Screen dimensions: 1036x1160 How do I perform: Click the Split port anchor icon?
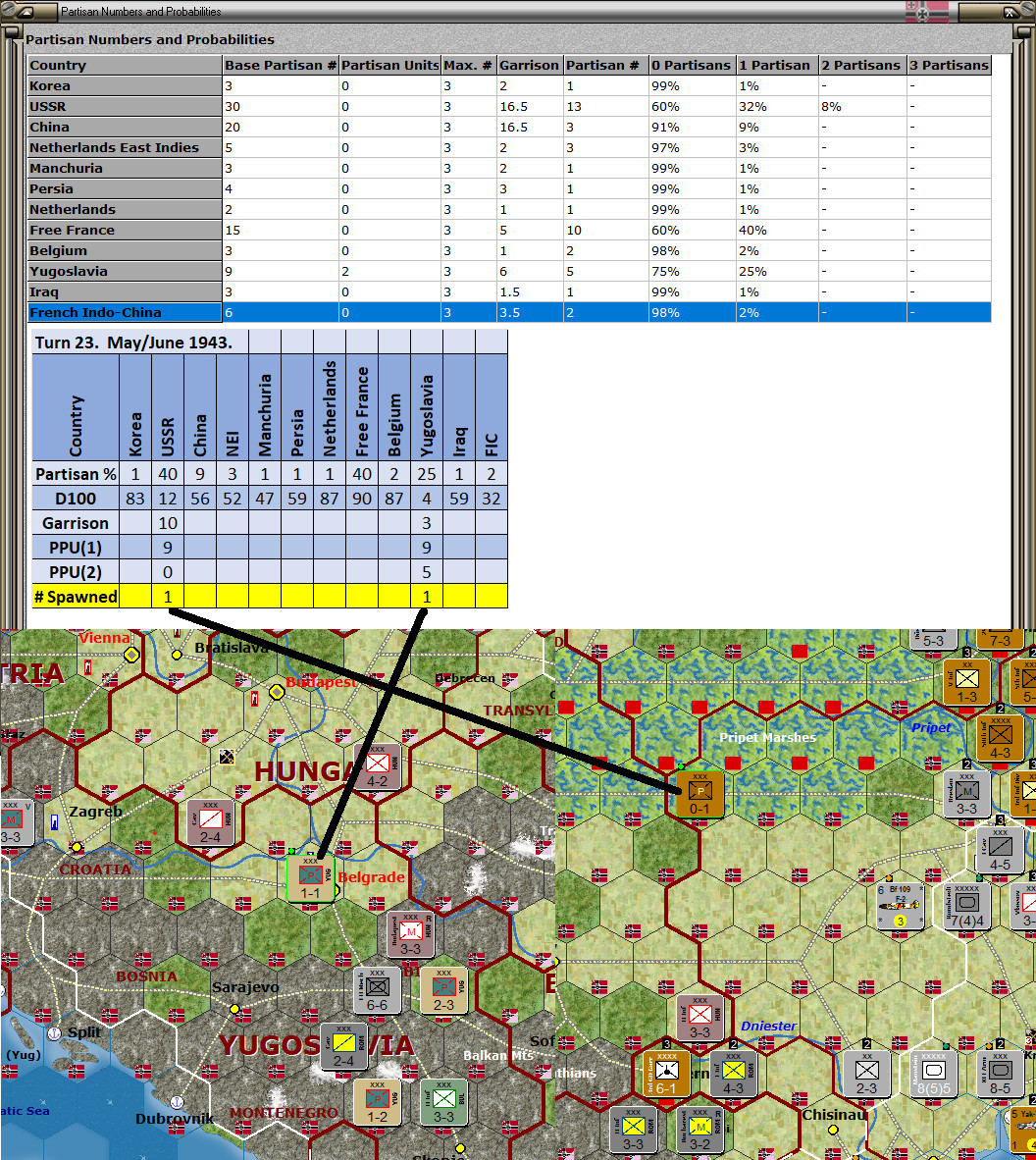pyautogui.click(x=54, y=1032)
